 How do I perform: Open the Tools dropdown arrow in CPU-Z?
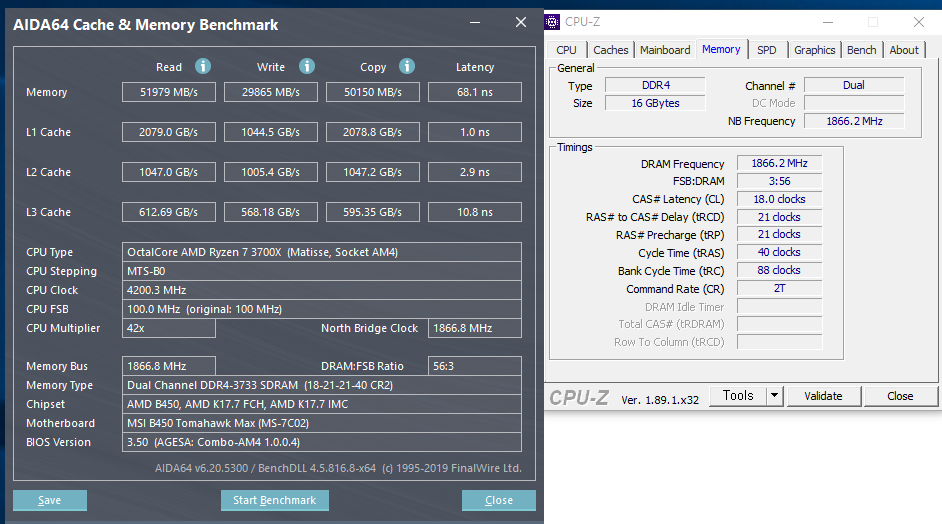click(x=774, y=395)
